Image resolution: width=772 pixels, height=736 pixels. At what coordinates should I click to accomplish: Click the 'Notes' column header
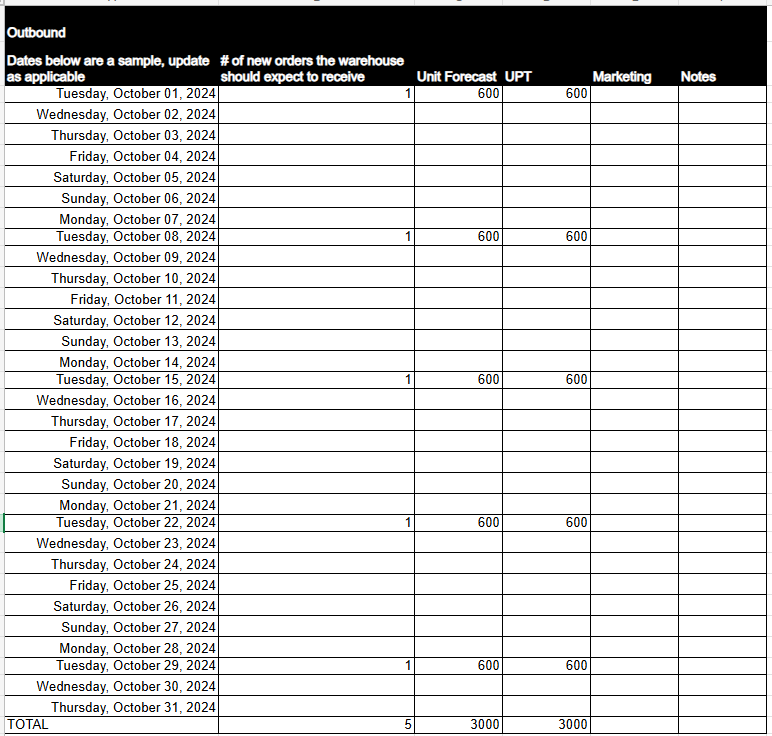click(698, 77)
